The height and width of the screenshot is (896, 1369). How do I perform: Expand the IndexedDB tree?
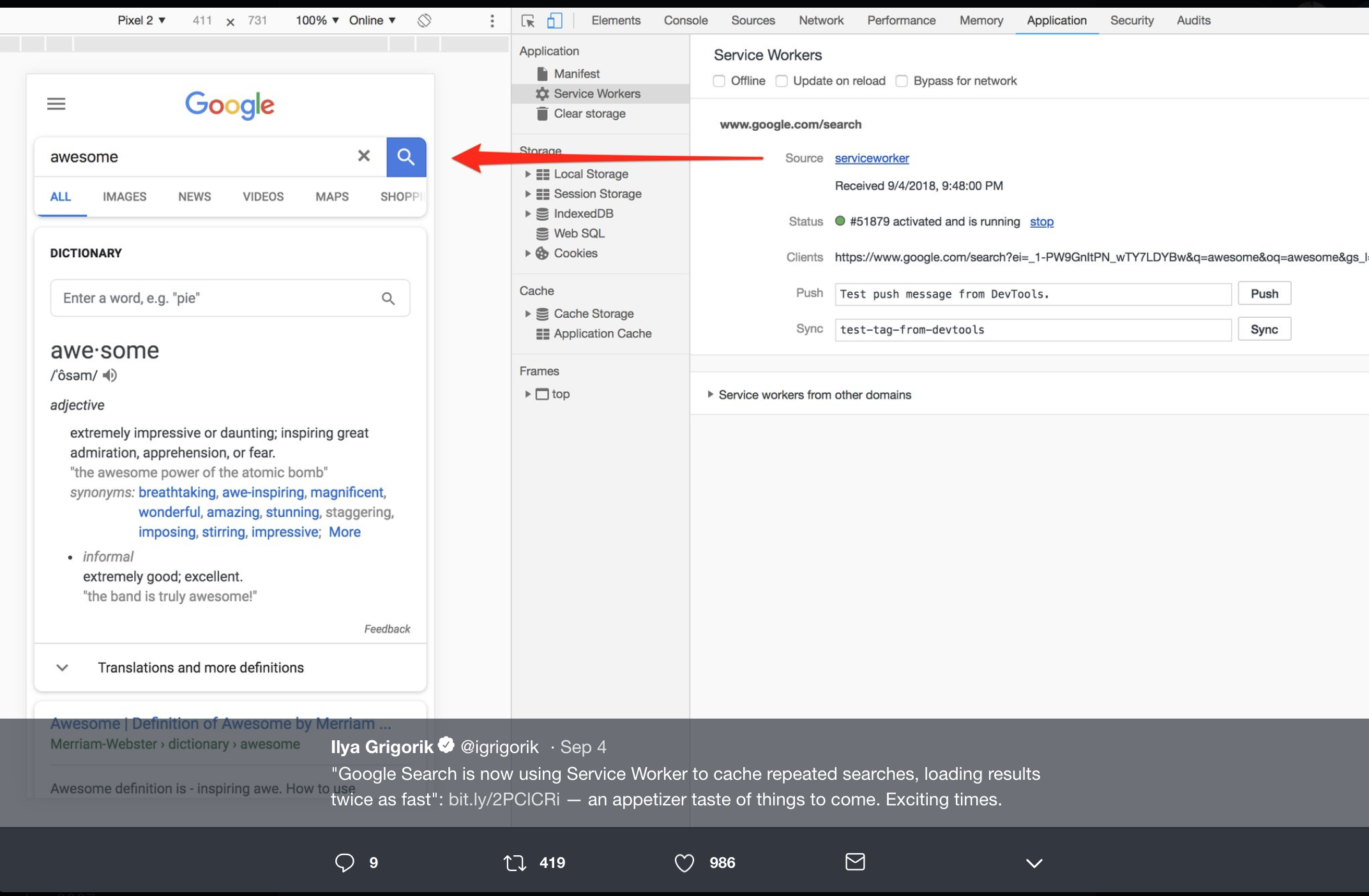tap(528, 214)
